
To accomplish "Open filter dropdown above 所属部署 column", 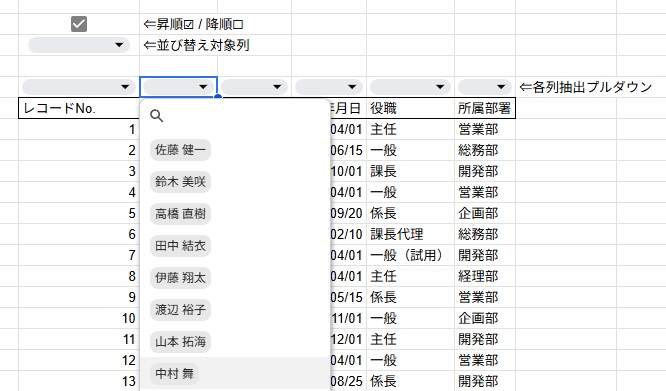I will click(485, 87).
